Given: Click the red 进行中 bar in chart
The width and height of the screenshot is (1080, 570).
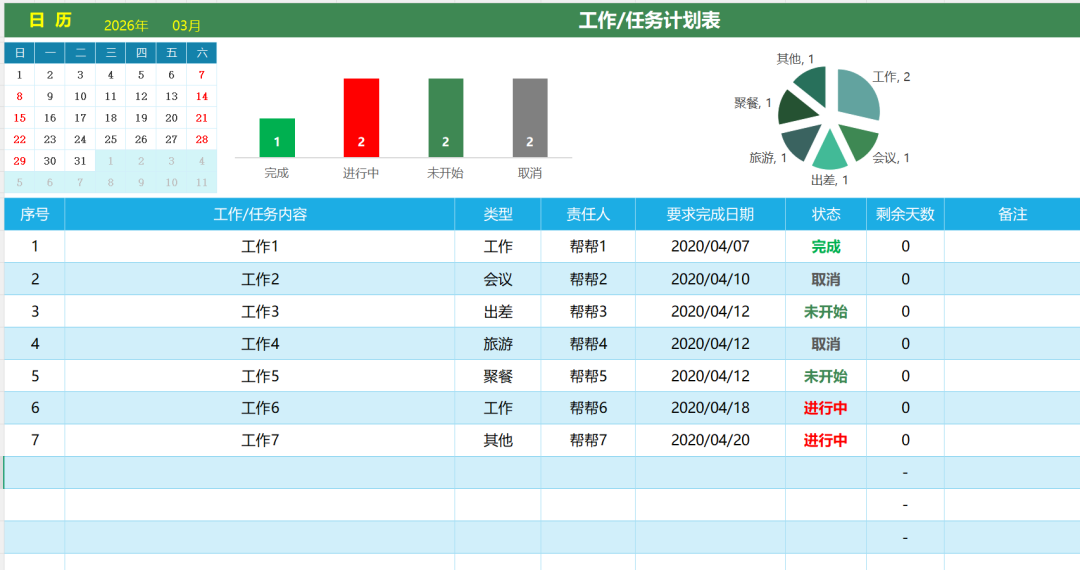Looking at the screenshot, I should click(361, 118).
